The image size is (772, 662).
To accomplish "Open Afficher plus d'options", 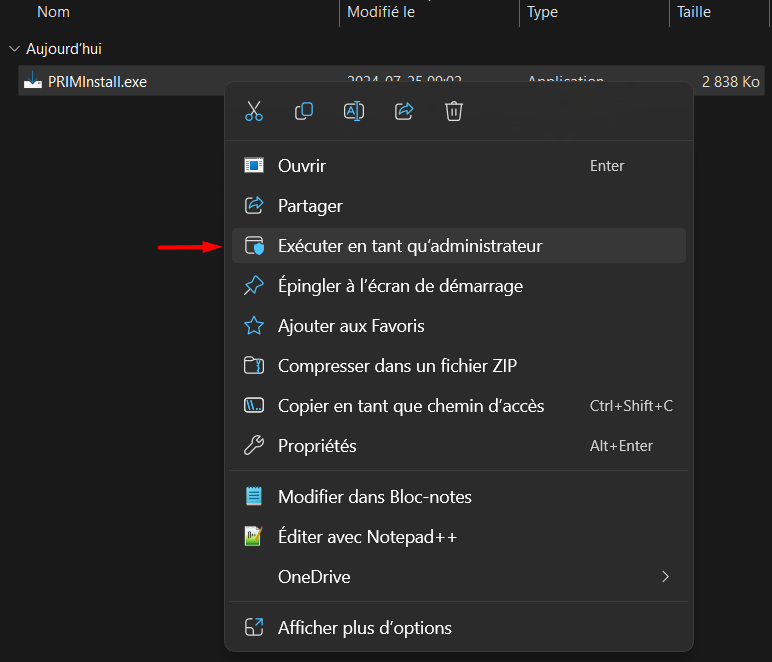I will point(364,628).
